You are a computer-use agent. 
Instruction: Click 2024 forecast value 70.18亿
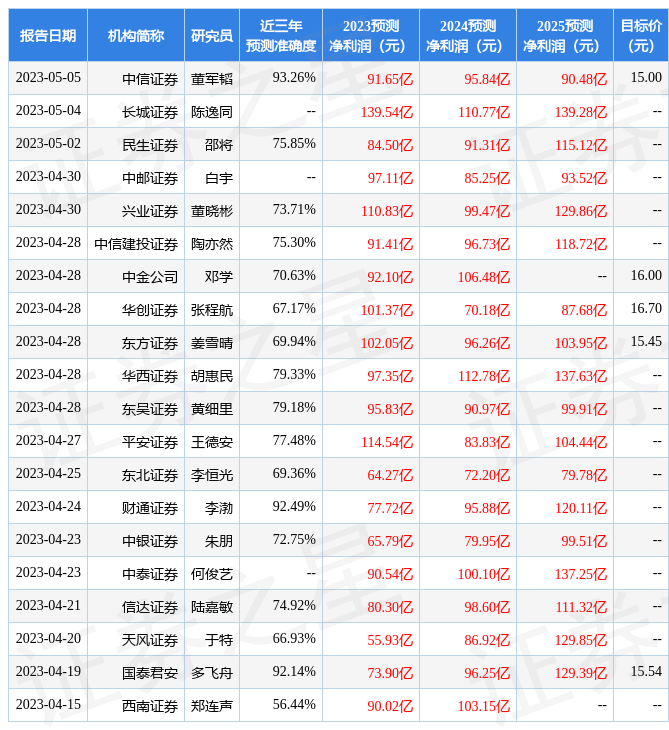[x=487, y=310]
